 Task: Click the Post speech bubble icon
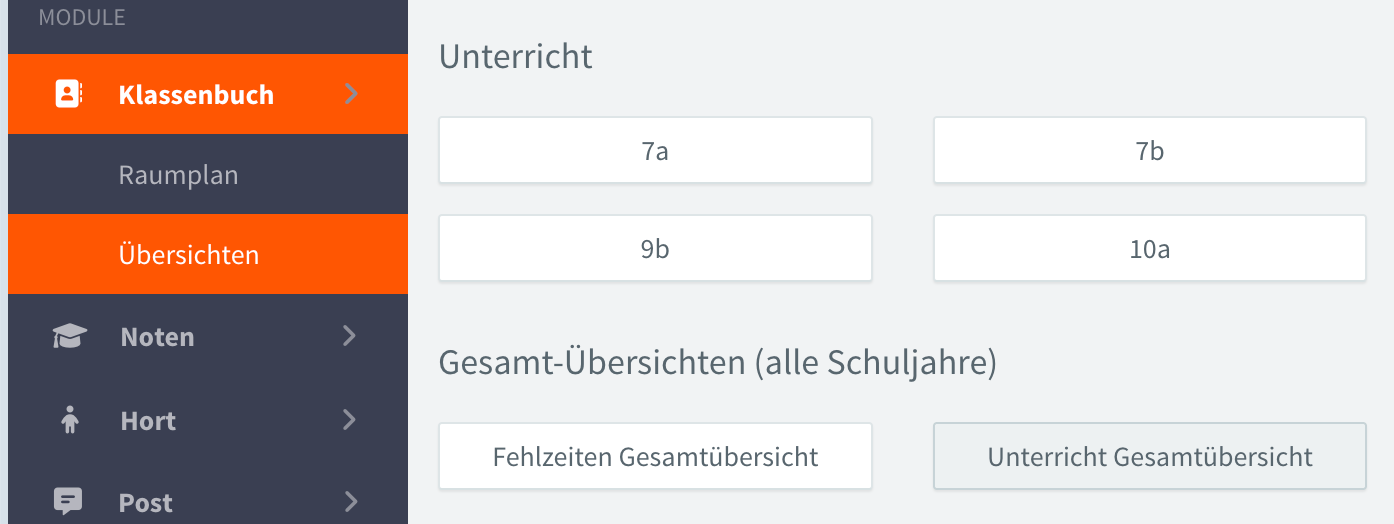[68, 502]
